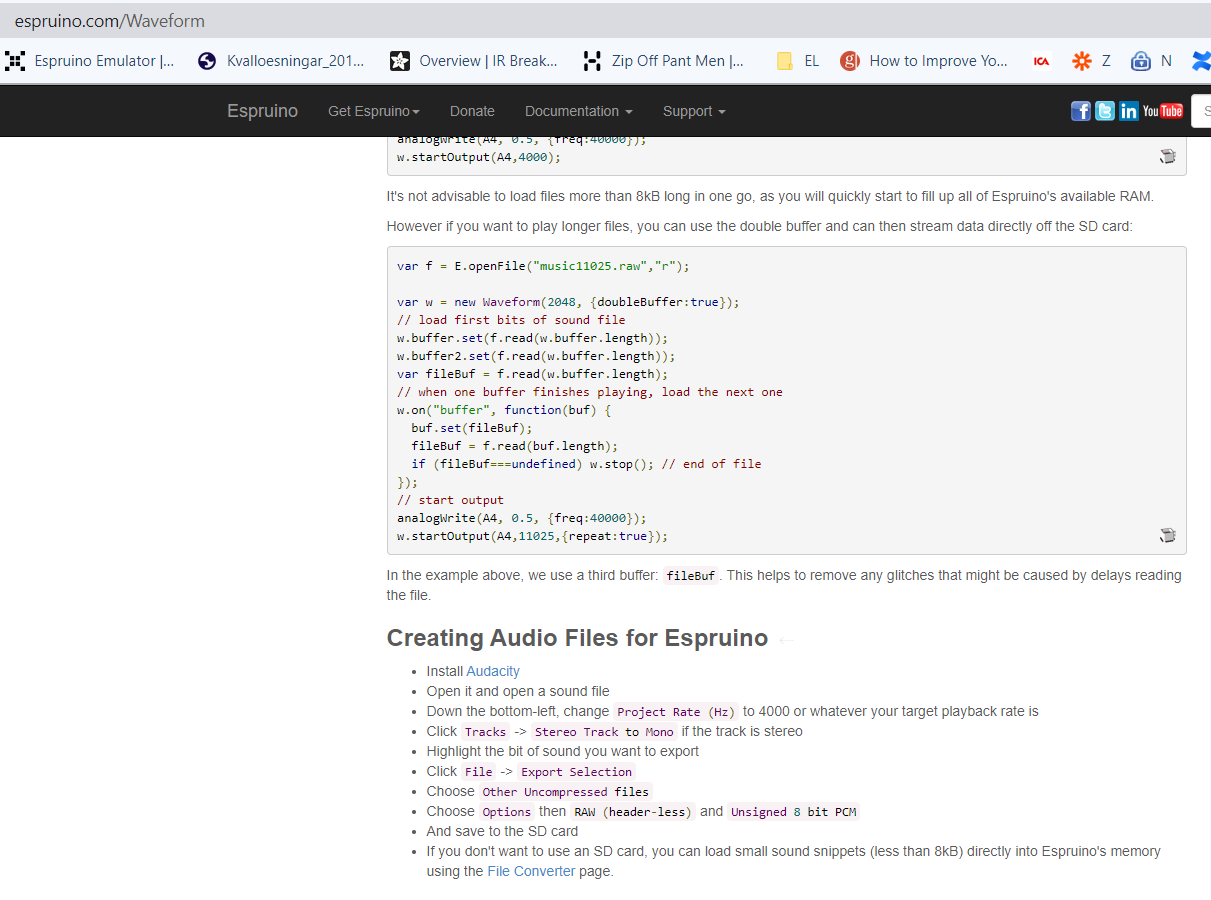Open the N bookmark with lock icon
This screenshot has height=900, width=1211.
pyautogui.click(x=1151, y=61)
